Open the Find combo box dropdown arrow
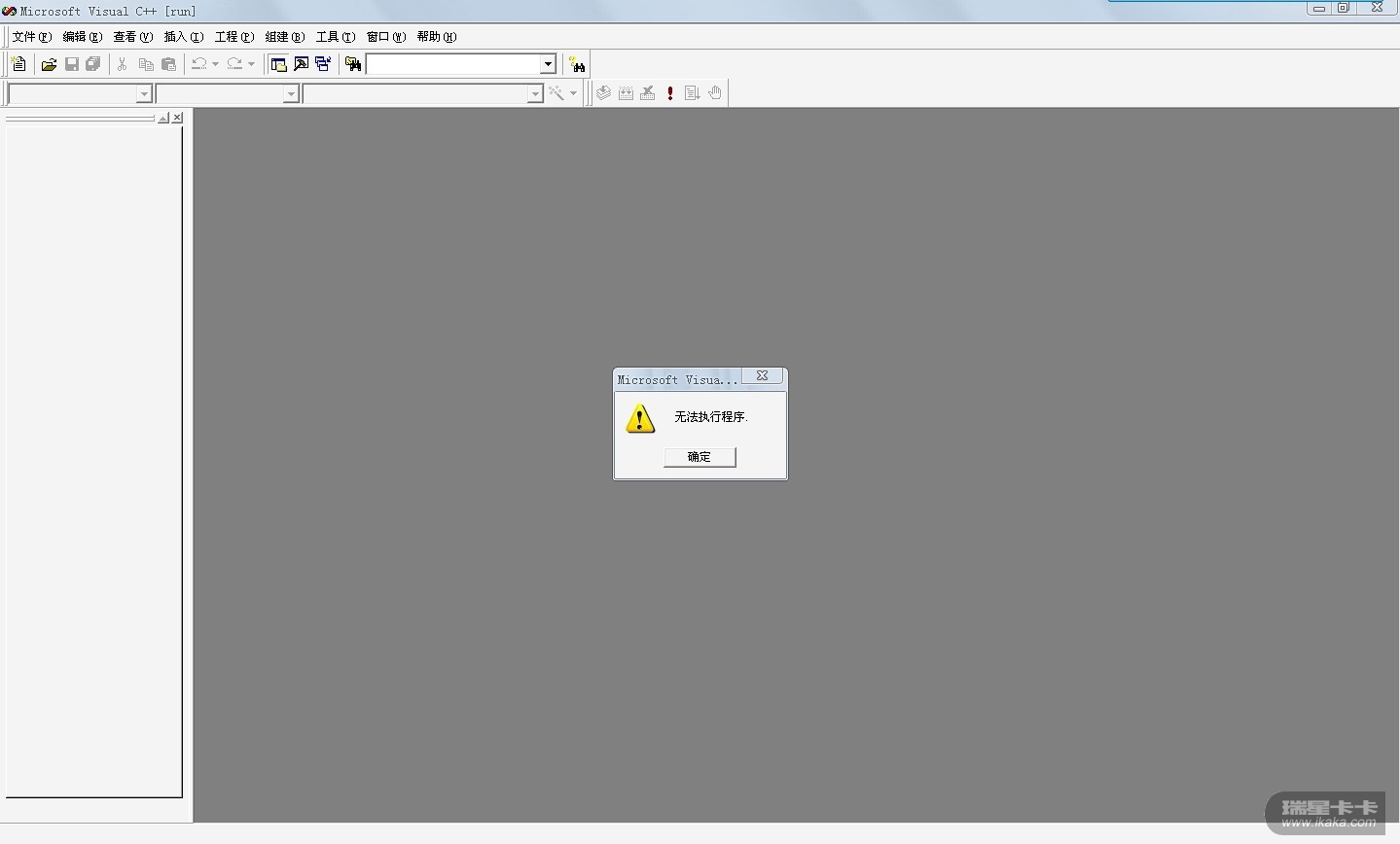 point(548,64)
